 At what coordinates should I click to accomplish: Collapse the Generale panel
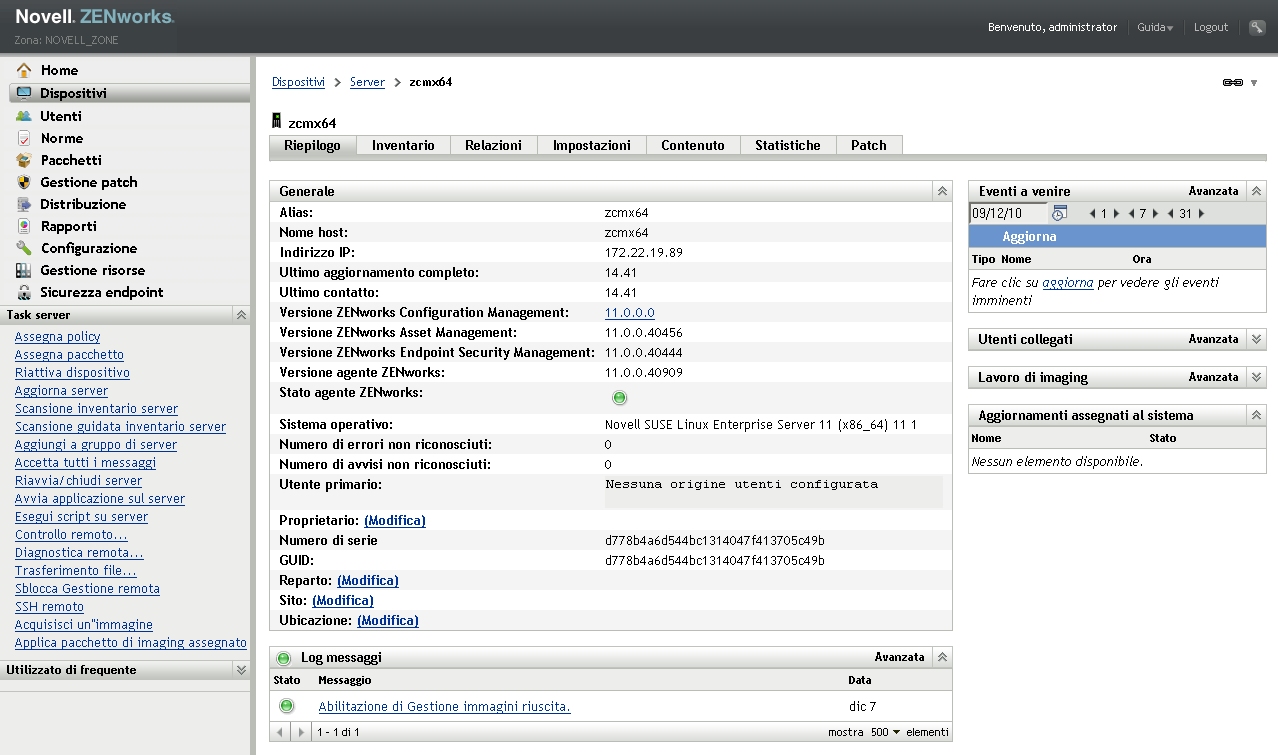tap(941, 191)
